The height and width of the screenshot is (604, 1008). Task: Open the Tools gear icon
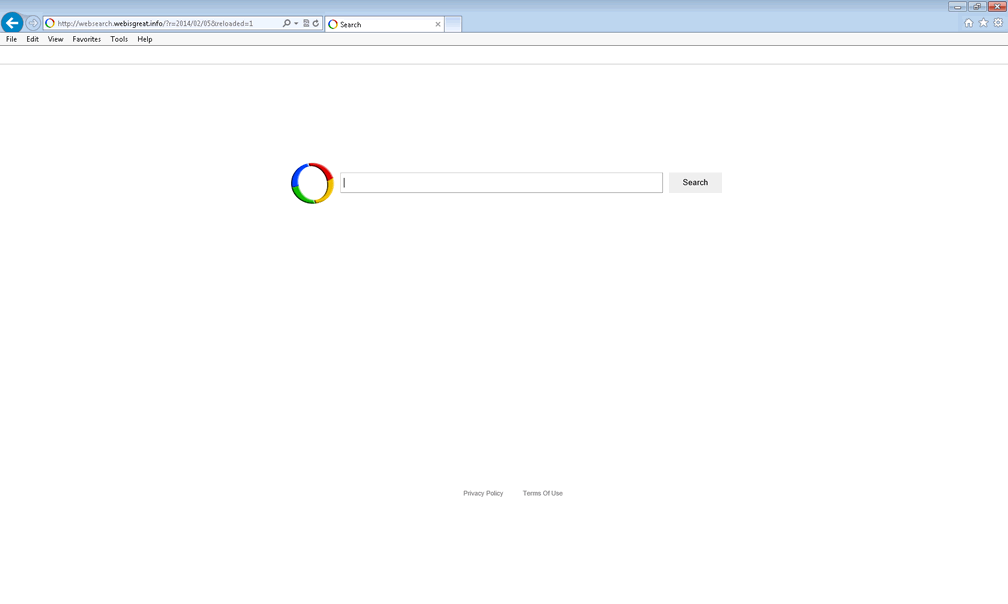[997, 23]
